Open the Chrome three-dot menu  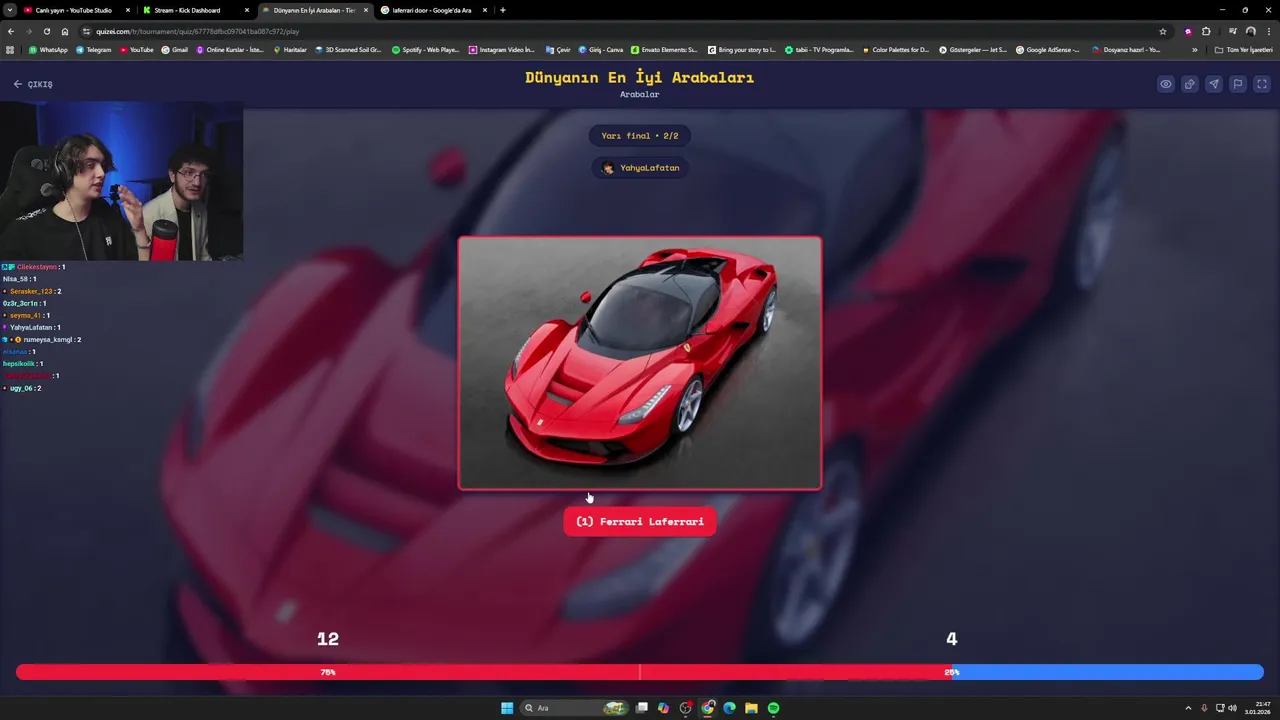pyautogui.click(x=1269, y=31)
